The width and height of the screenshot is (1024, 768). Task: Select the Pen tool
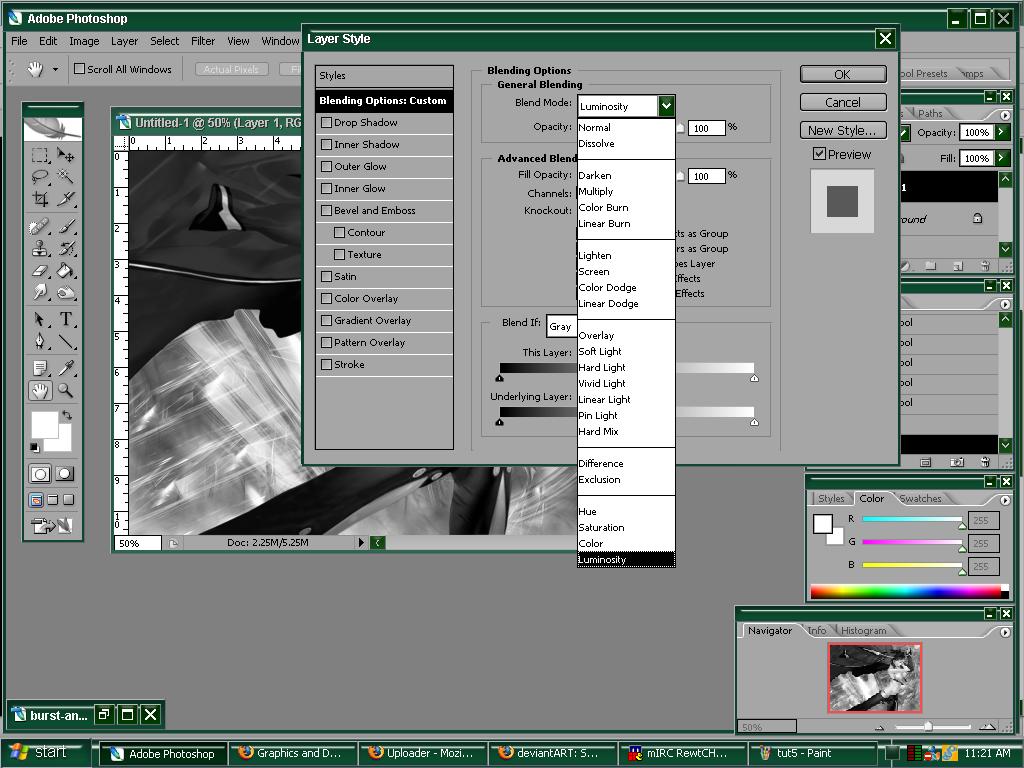pos(40,342)
